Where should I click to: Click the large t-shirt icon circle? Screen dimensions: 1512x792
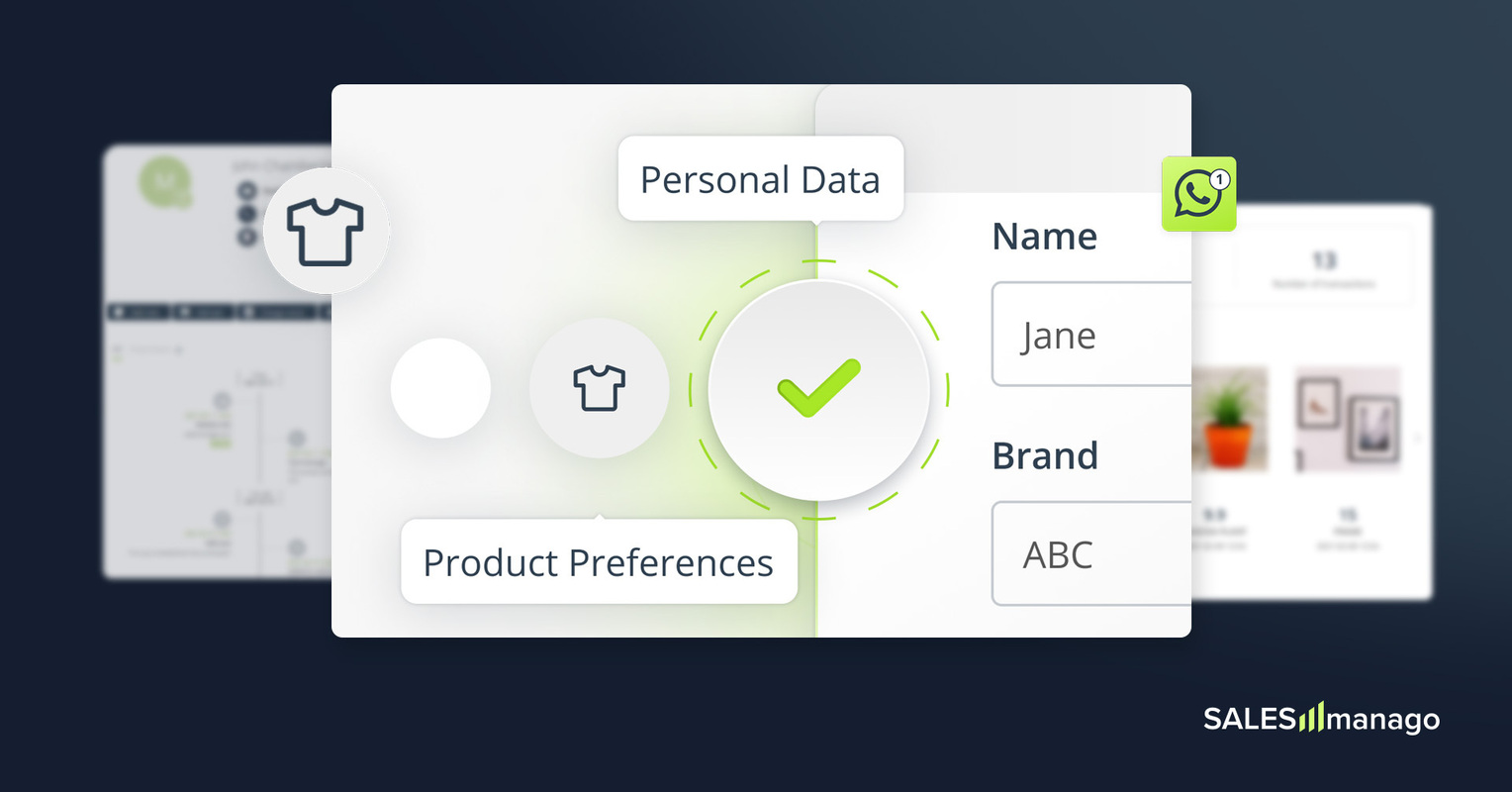point(326,231)
